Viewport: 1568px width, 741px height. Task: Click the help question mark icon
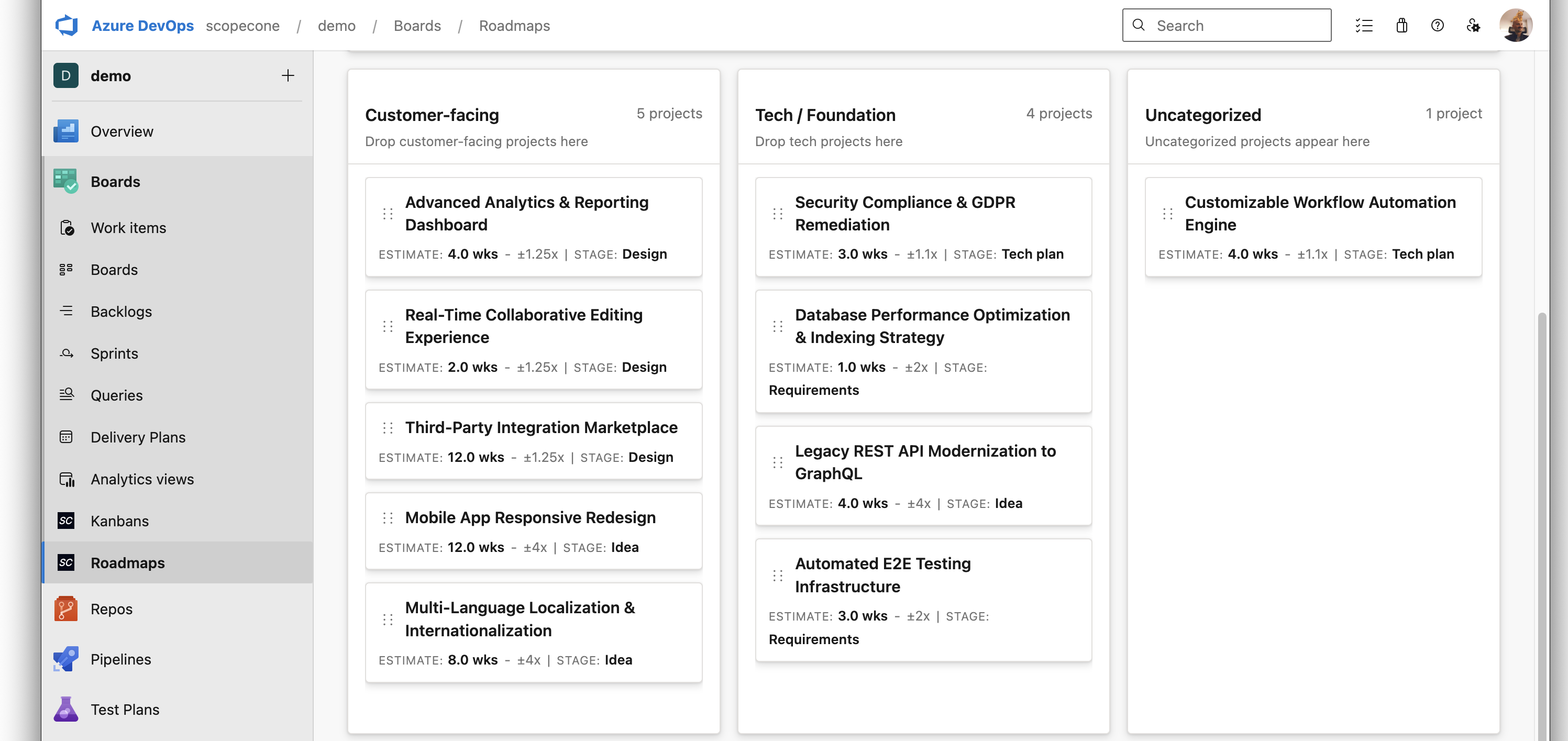coord(1437,25)
